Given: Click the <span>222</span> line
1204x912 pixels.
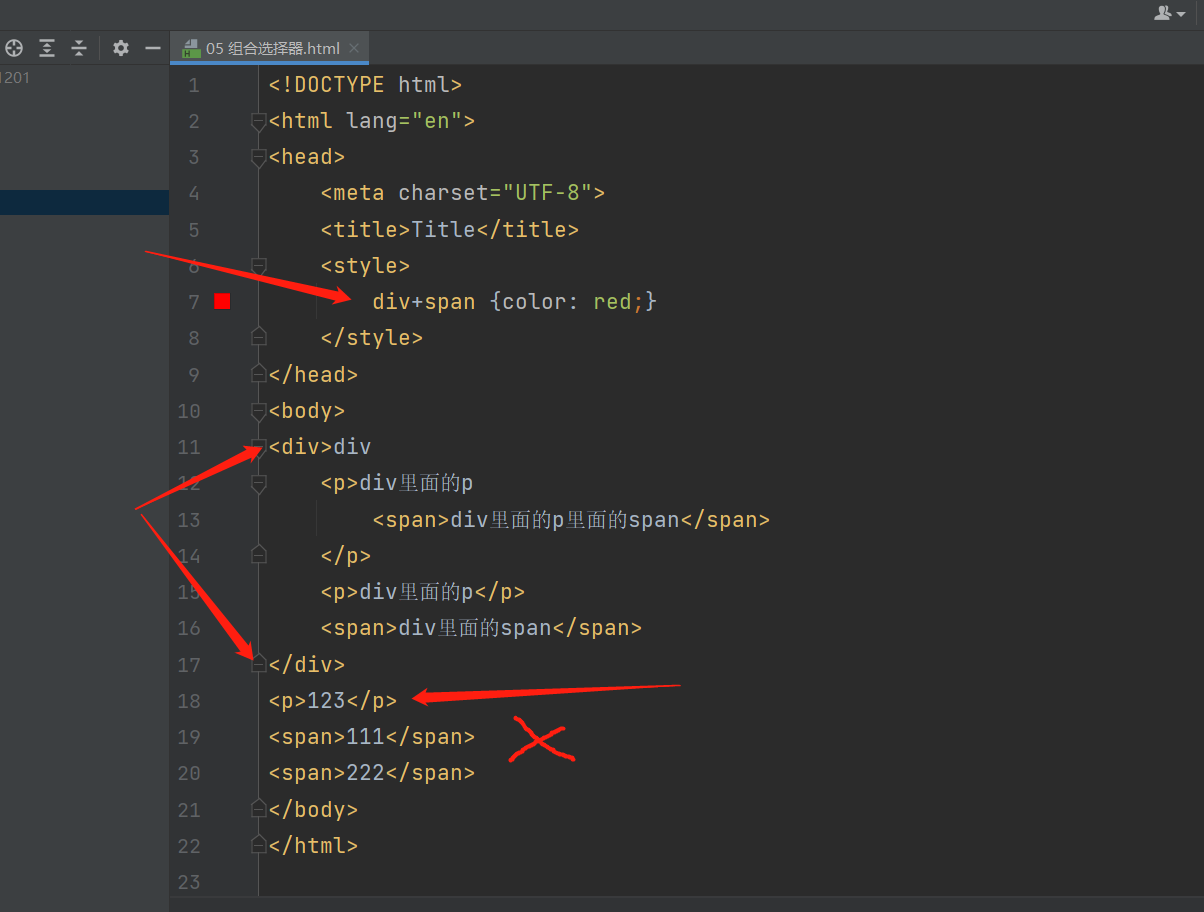Looking at the screenshot, I should (372, 773).
